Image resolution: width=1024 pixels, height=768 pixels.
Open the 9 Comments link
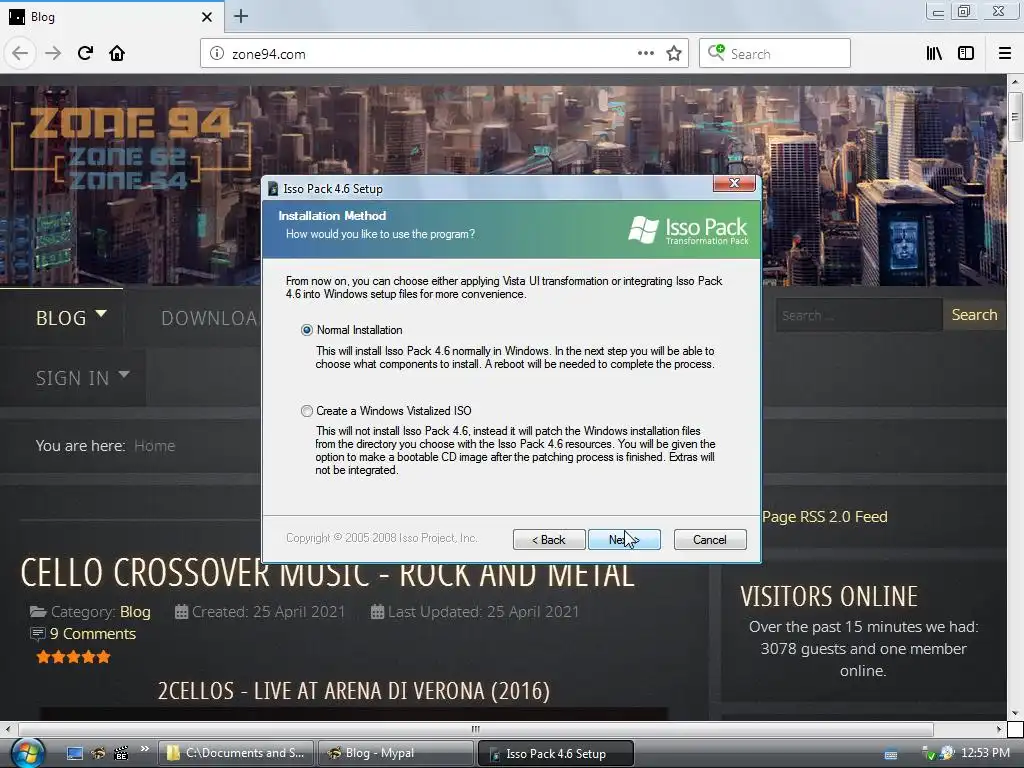tap(92, 634)
